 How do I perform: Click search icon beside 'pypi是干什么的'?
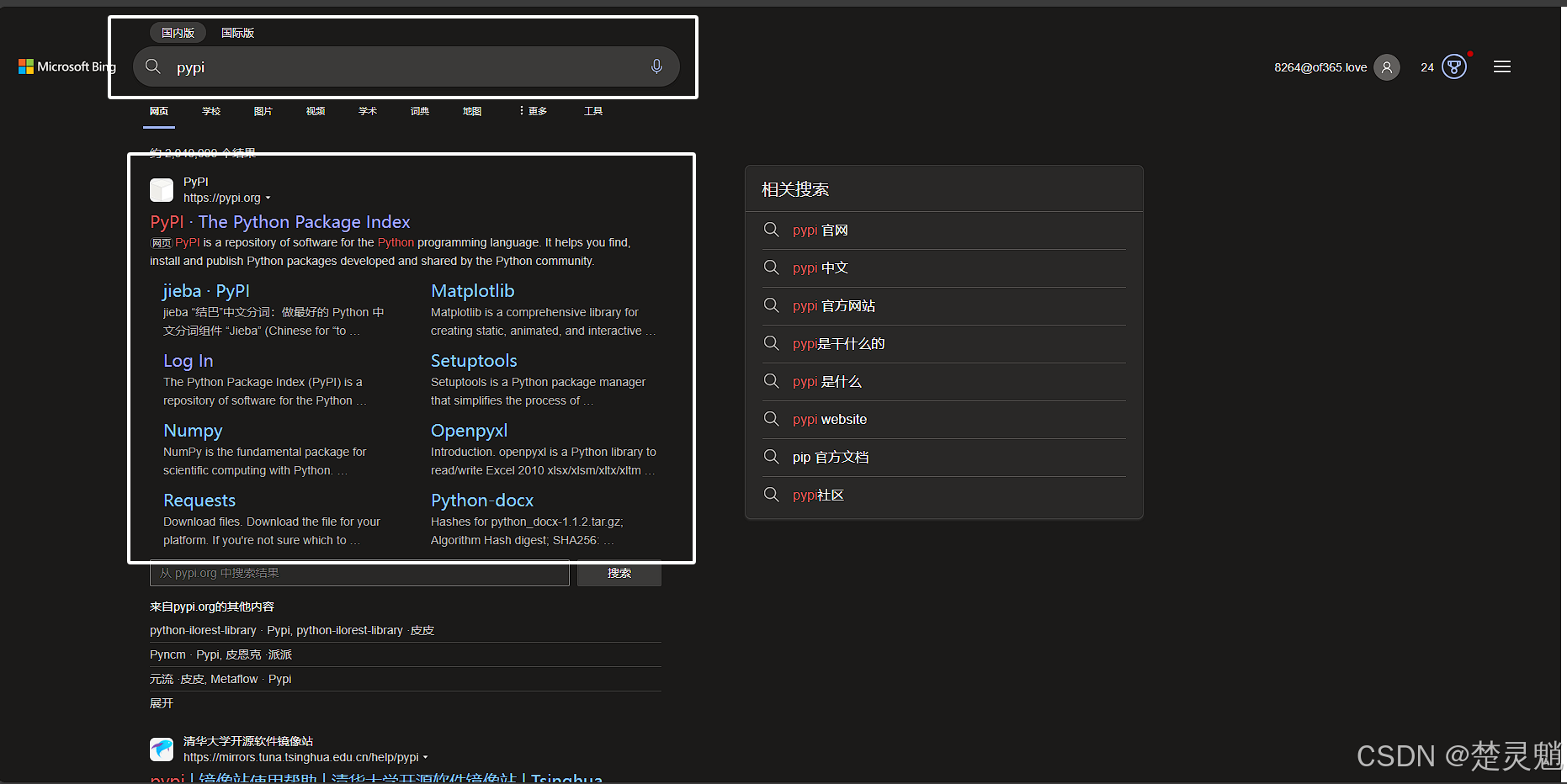tap(771, 343)
